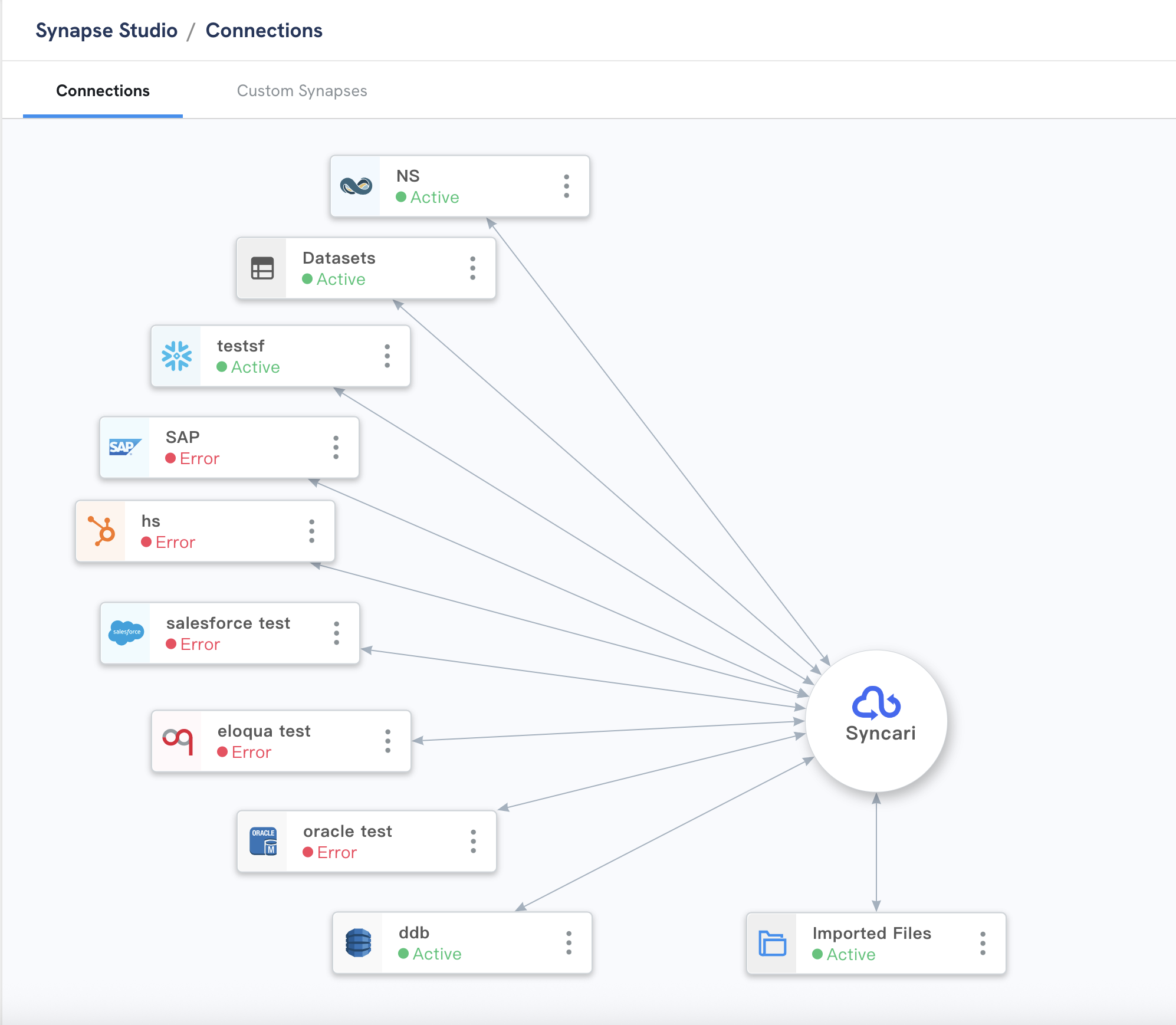Click the Active status on Imported Files
The image size is (1176, 1025).
coord(844,954)
